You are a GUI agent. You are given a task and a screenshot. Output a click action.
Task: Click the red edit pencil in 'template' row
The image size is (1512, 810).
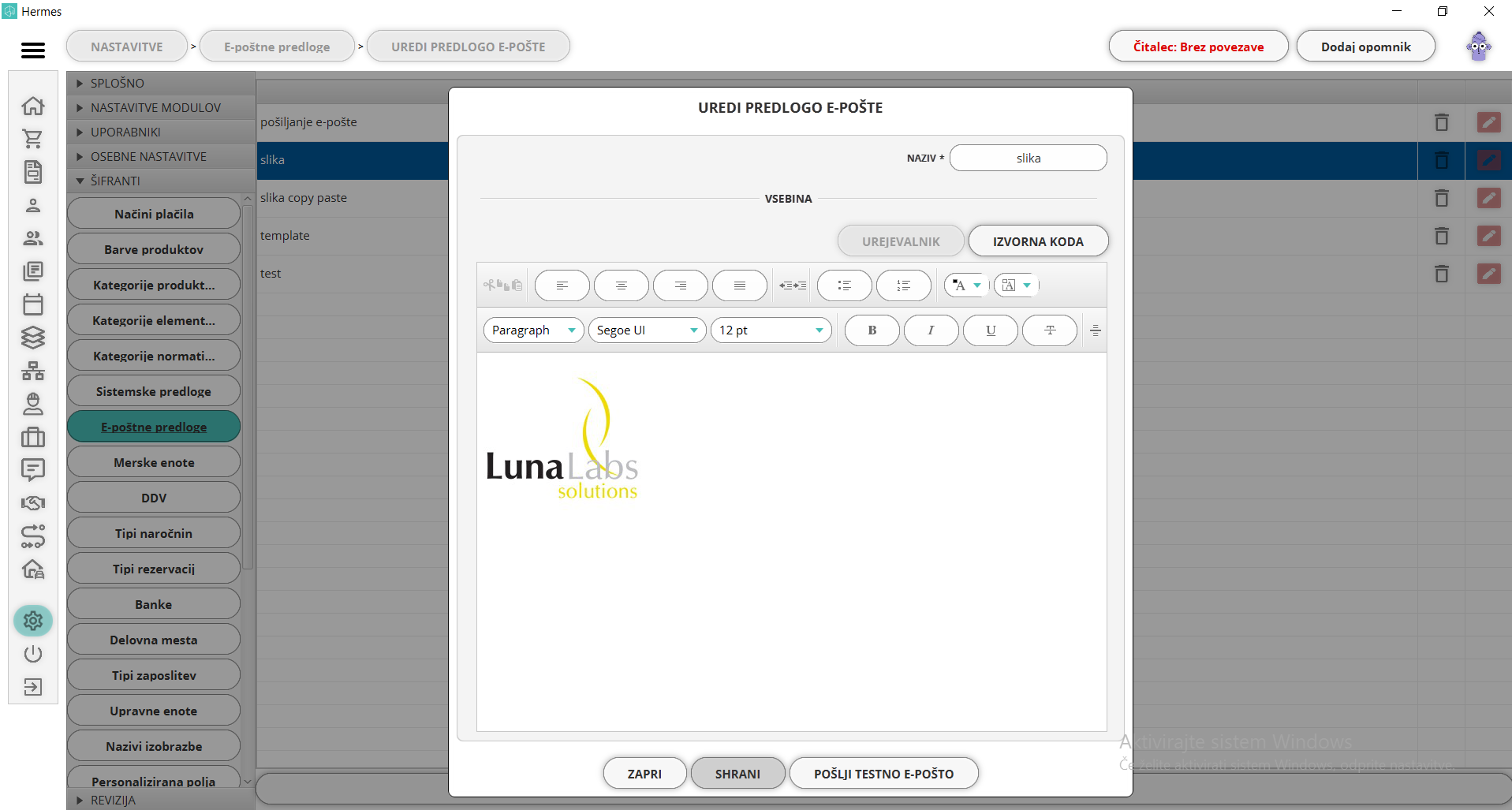[x=1488, y=236]
